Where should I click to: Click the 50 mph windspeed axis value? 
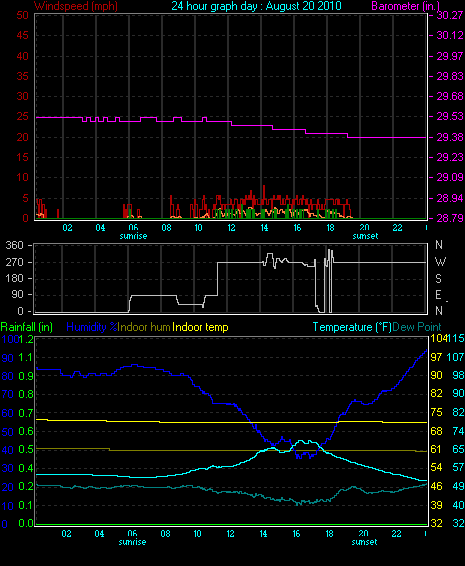coord(23,15)
